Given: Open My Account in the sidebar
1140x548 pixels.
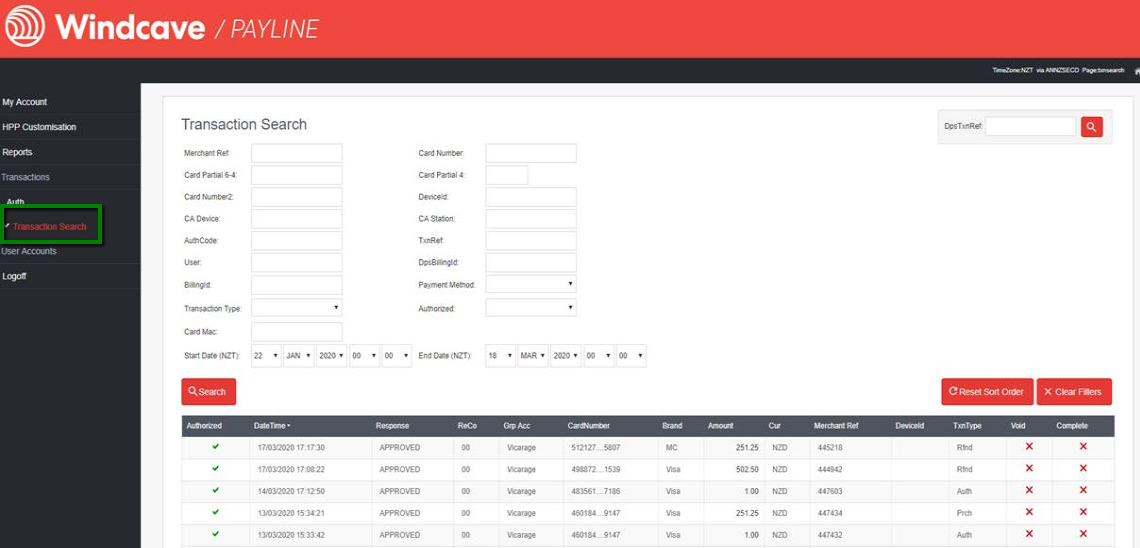Looking at the screenshot, I should 25,102.
